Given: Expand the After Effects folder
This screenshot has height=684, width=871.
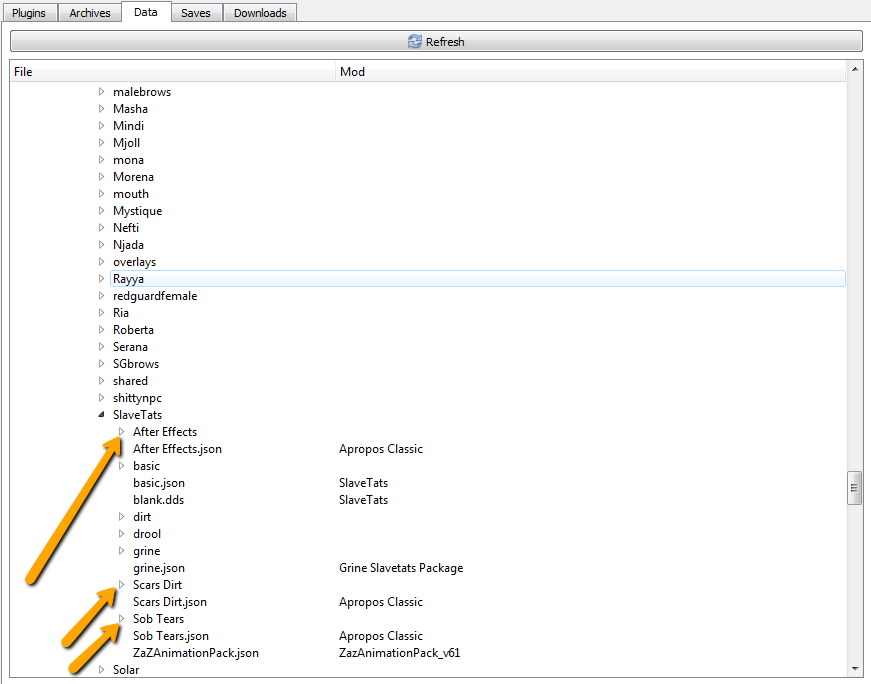Looking at the screenshot, I should 121,432.
